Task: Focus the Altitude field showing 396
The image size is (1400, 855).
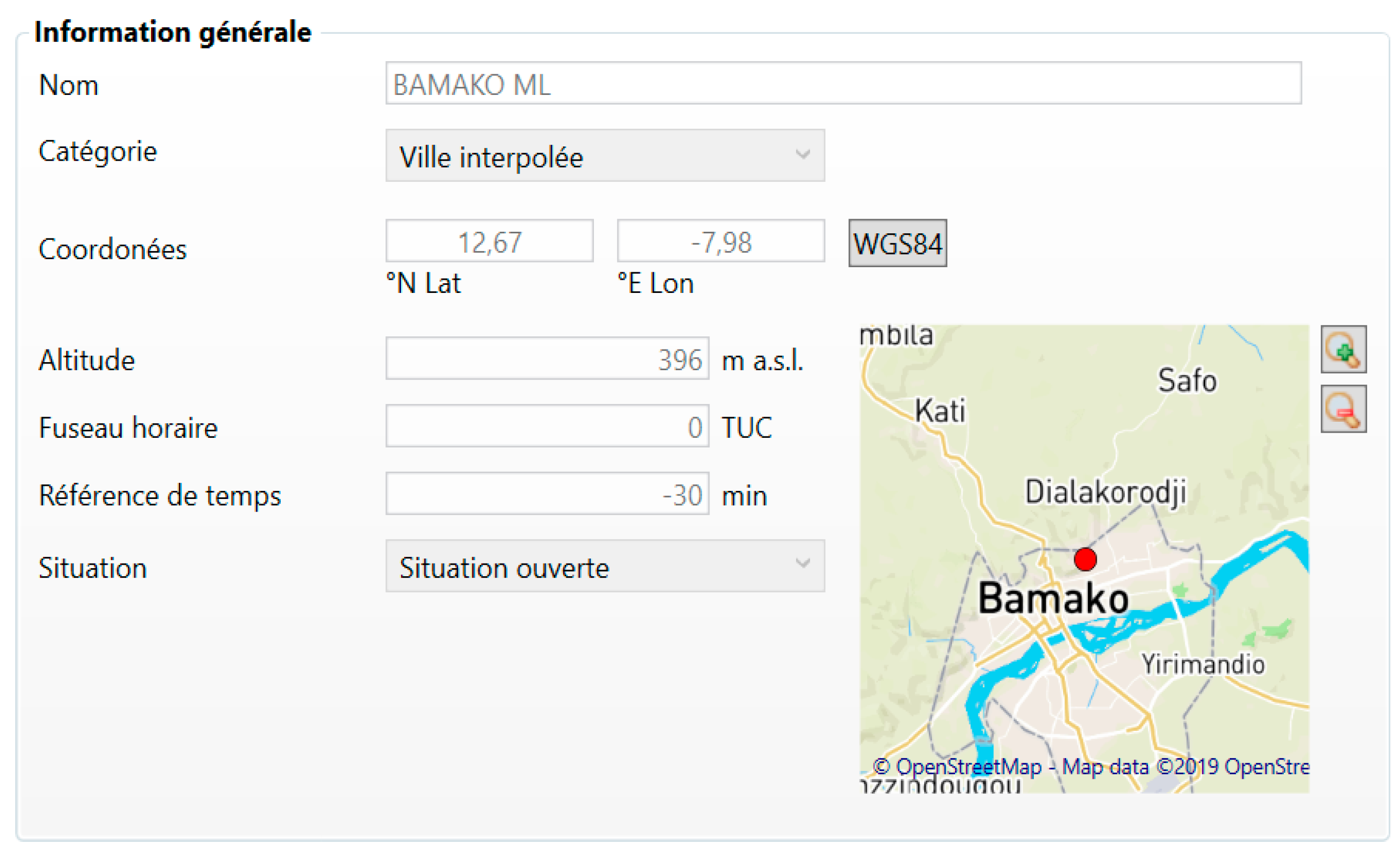Action: [546, 359]
